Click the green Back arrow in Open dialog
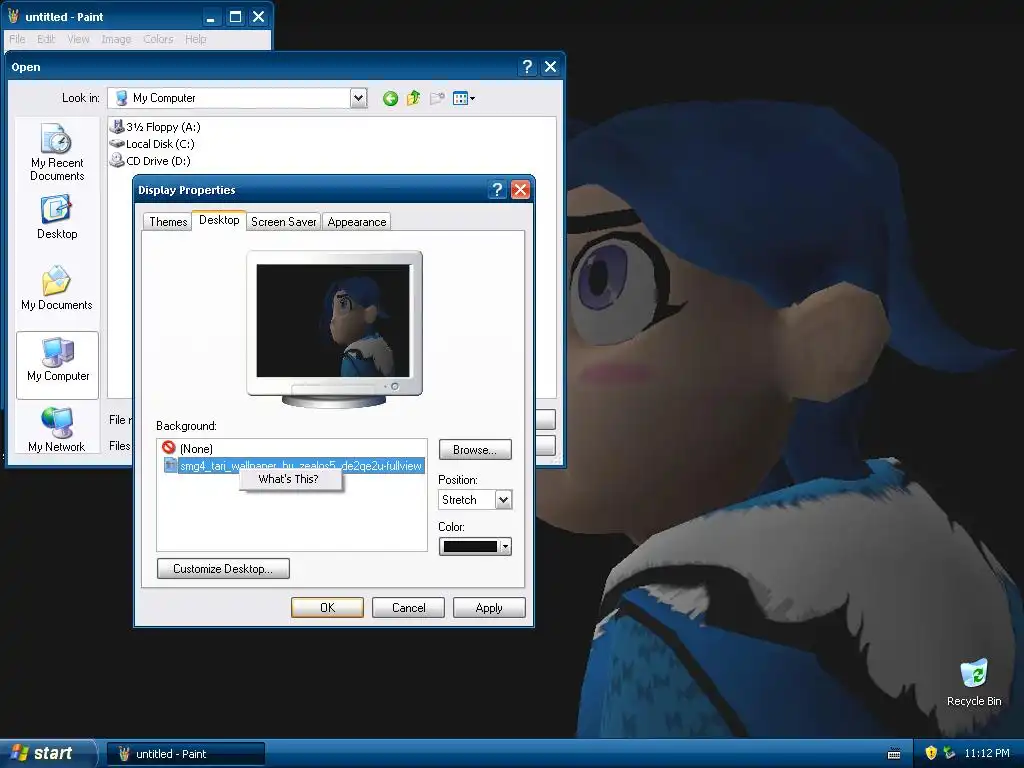 391,99
